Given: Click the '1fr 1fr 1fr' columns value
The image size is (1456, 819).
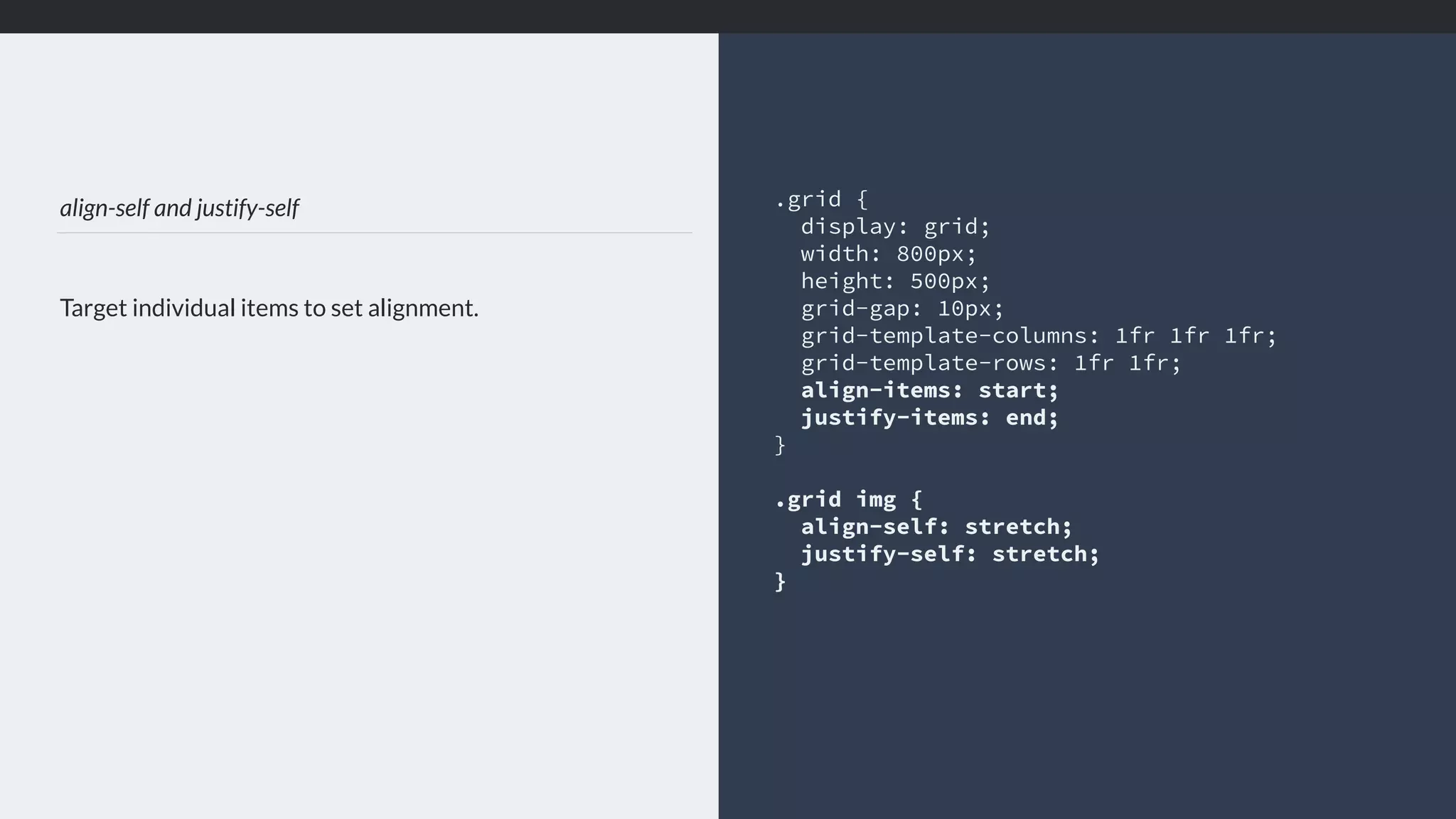Looking at the screenshot, I should 1195,336.
